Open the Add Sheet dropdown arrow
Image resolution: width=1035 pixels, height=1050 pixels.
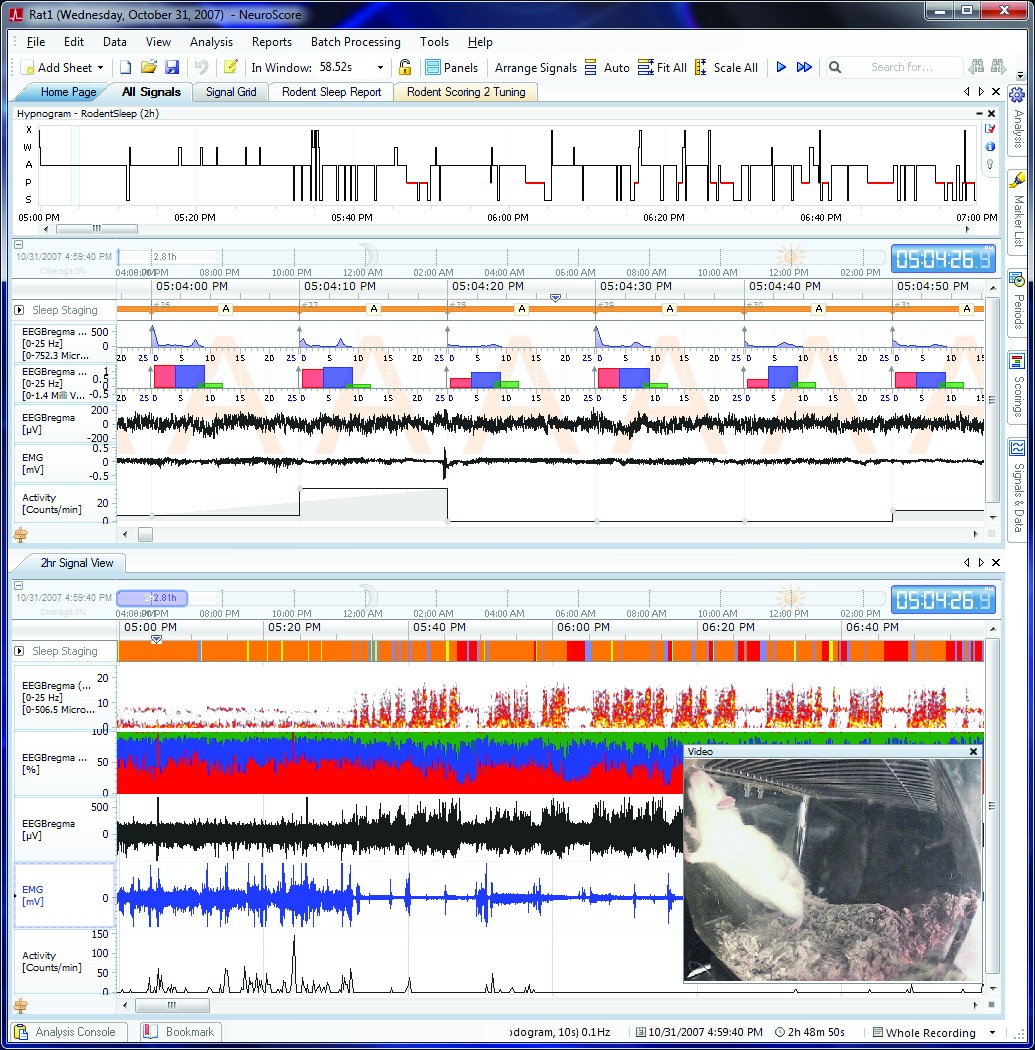click(x=101, y=68)
